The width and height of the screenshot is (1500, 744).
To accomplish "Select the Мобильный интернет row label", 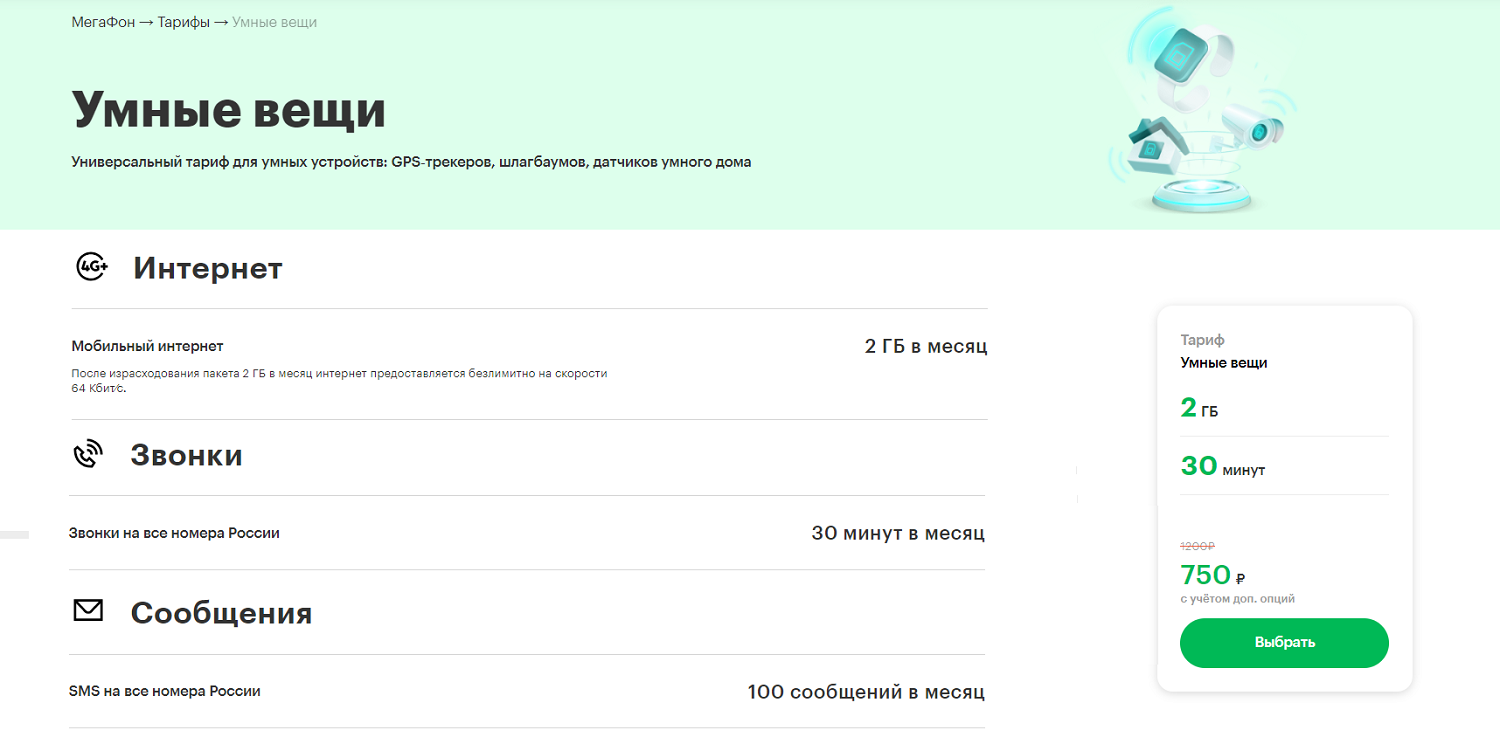I will click(x=147, y=346).
